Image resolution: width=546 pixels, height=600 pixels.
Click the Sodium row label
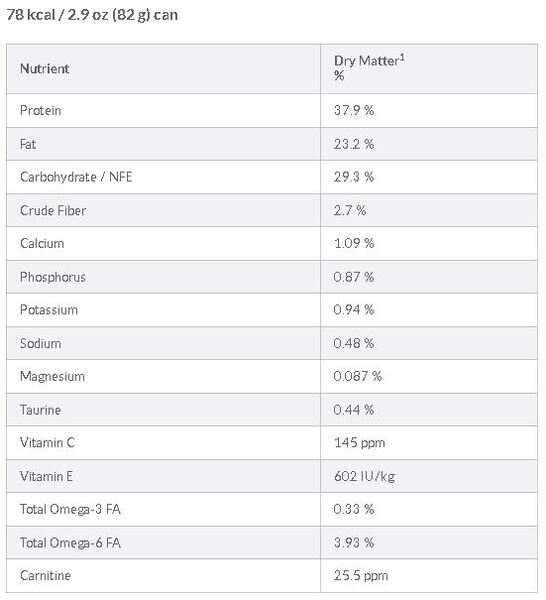41,344
